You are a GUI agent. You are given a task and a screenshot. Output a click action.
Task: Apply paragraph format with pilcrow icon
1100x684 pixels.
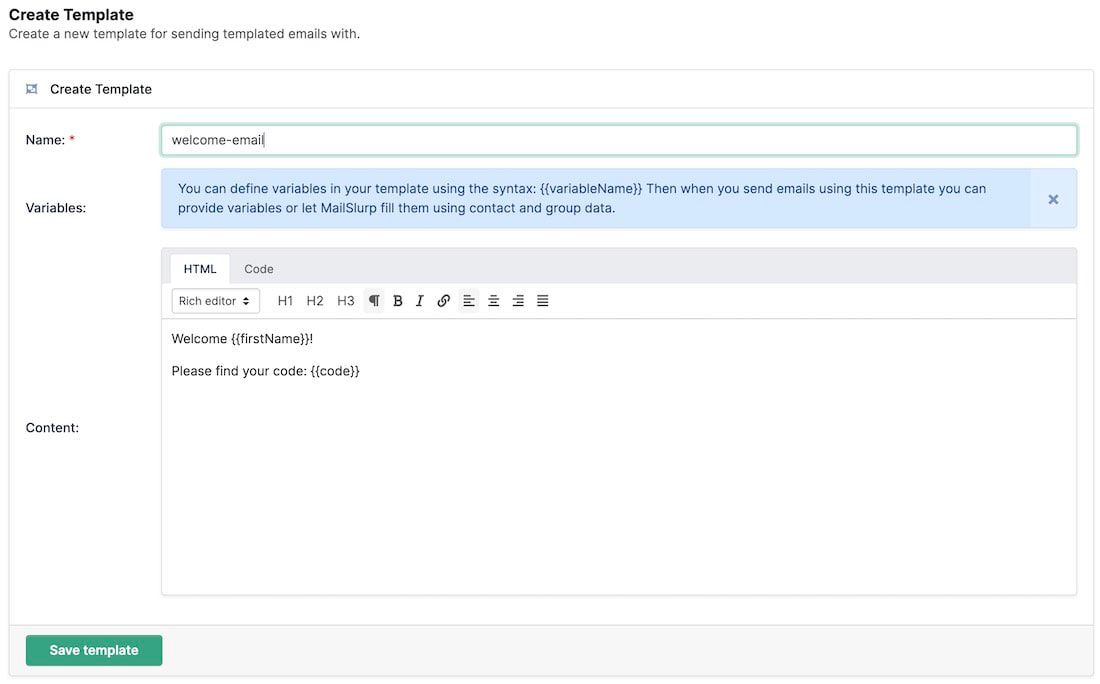[x=374, y=301]
